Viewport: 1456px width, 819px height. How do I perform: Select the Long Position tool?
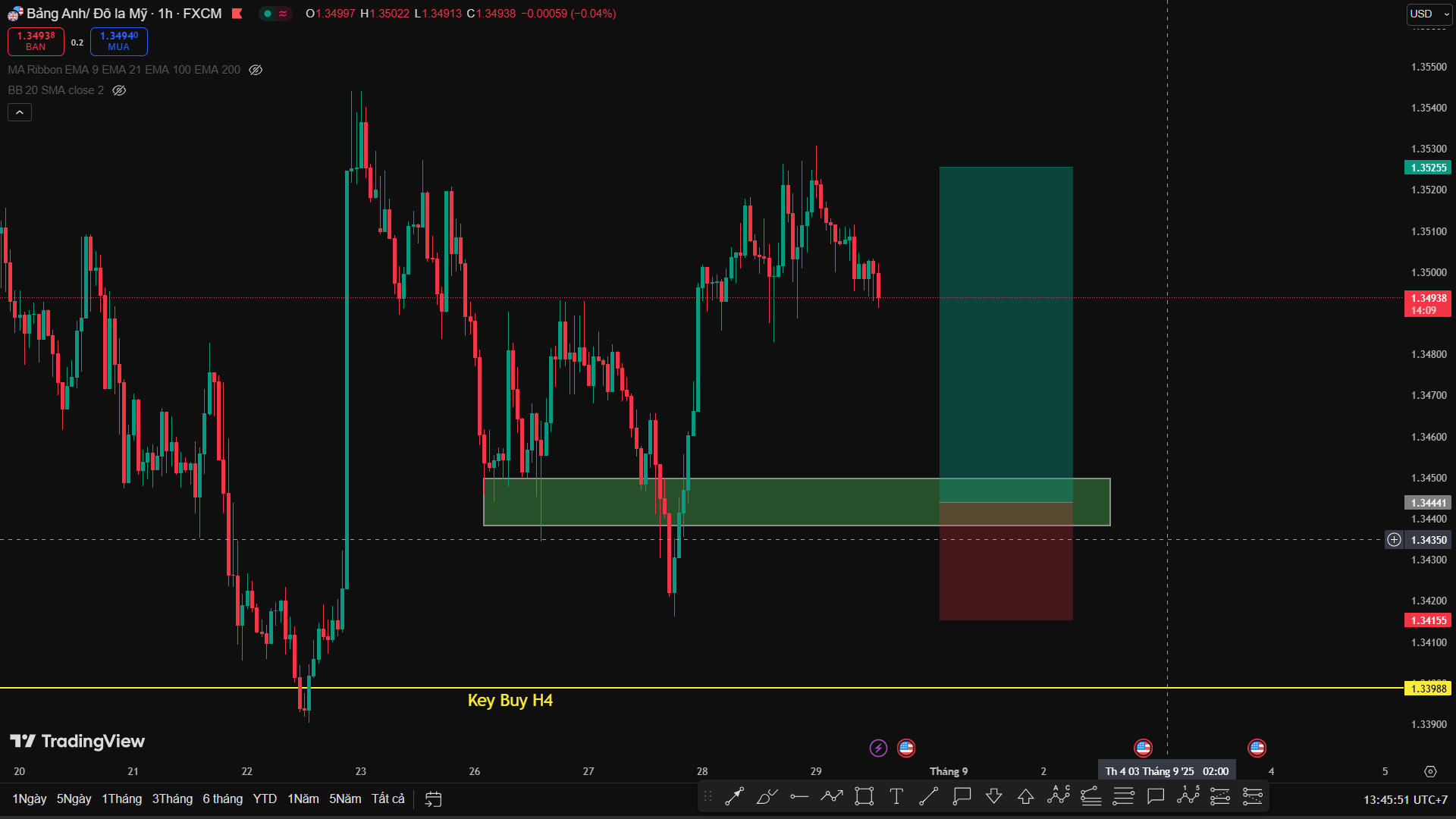click(x=1220, y=796)
